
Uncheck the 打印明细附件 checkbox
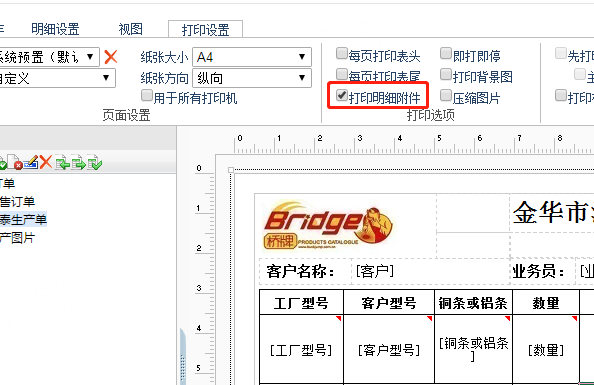[x=342, y=95]
